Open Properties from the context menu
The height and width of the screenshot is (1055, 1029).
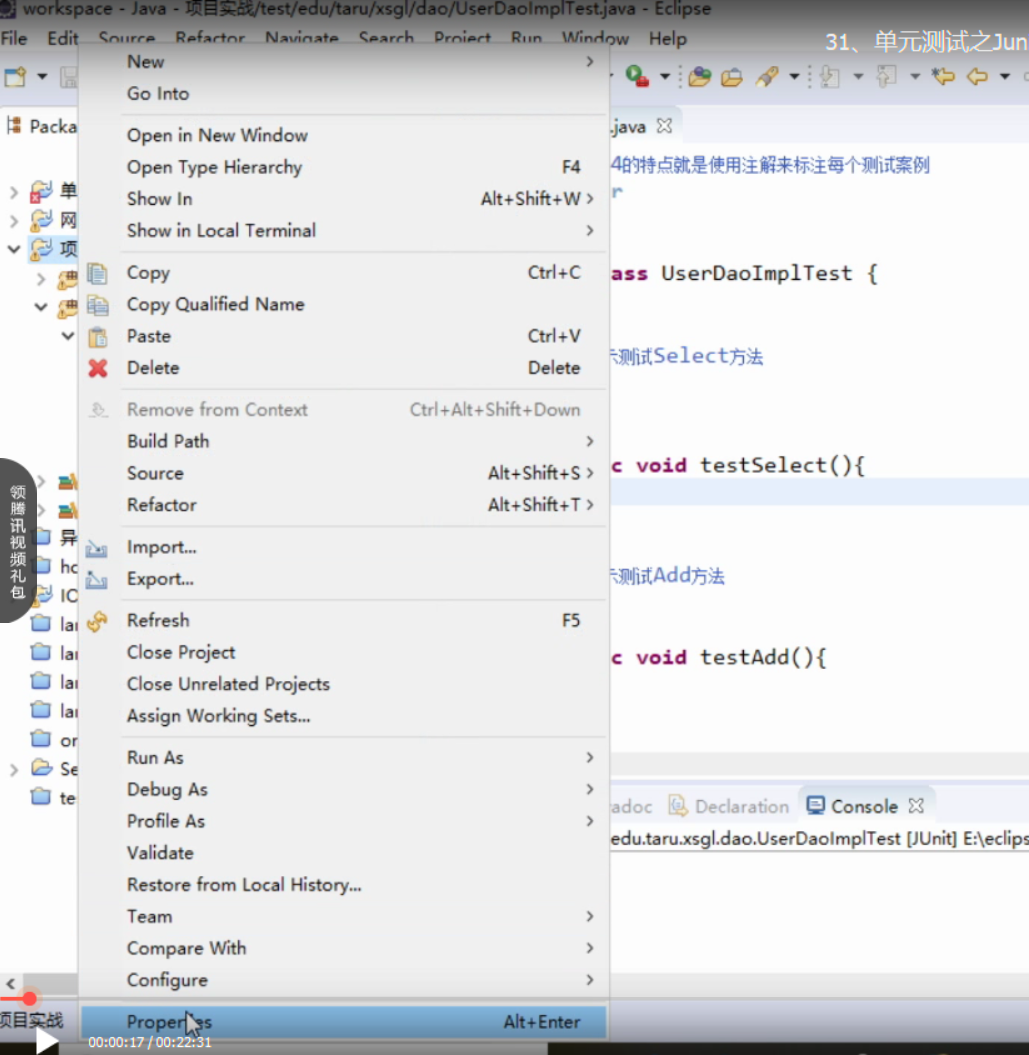[x=343, y=1022]
